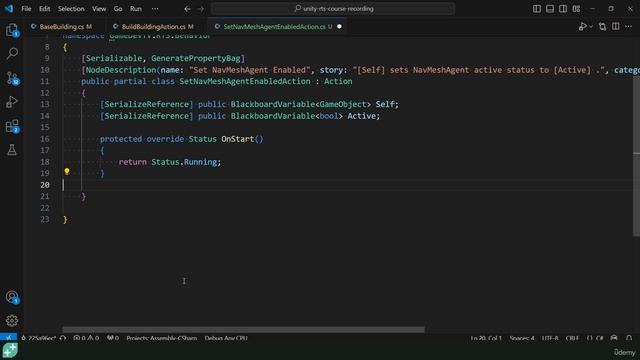Image resolution: width=640 pixels, height=360 pixels.
Task: Click the horizontal editor scrollbar
Action: [243, 329]
